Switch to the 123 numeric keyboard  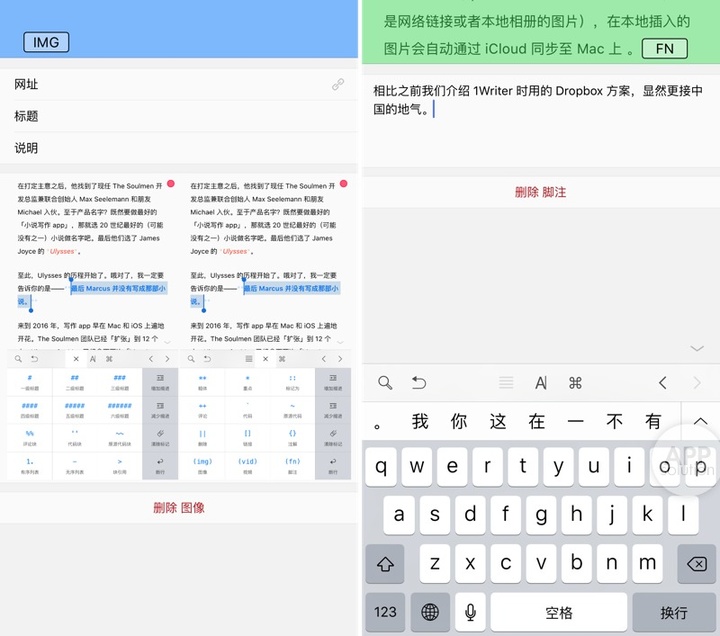tap(385, 611)
